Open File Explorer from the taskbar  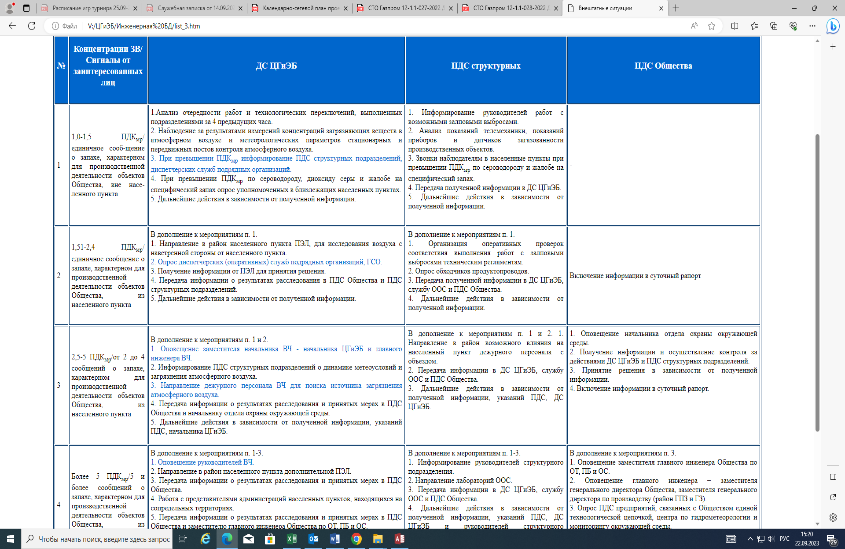tap(378, 539)
